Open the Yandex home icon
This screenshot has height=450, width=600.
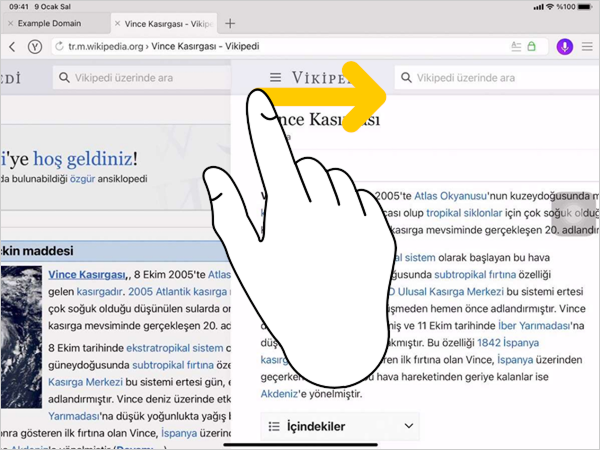[x=35, y=46]
